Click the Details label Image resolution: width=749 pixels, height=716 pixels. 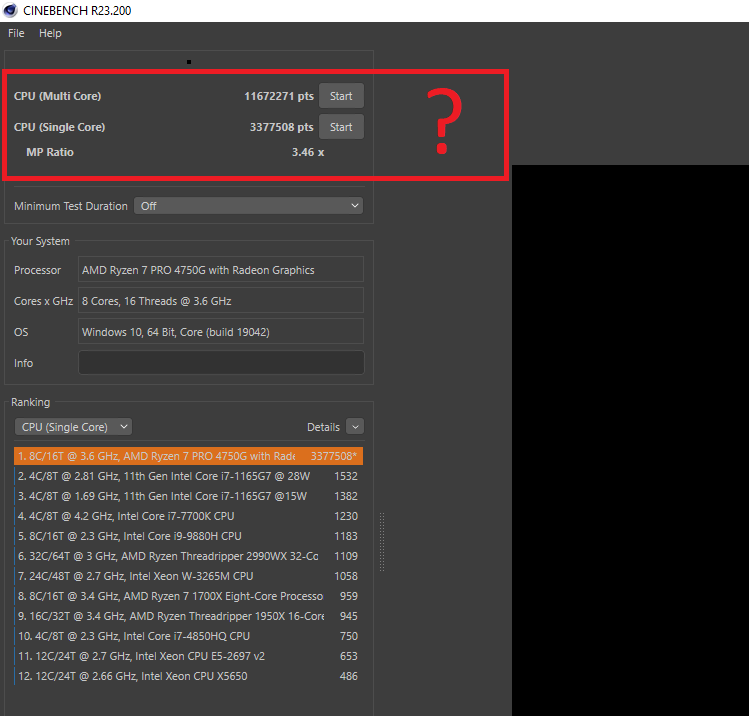pyautogui.click(x=323, y=427)
